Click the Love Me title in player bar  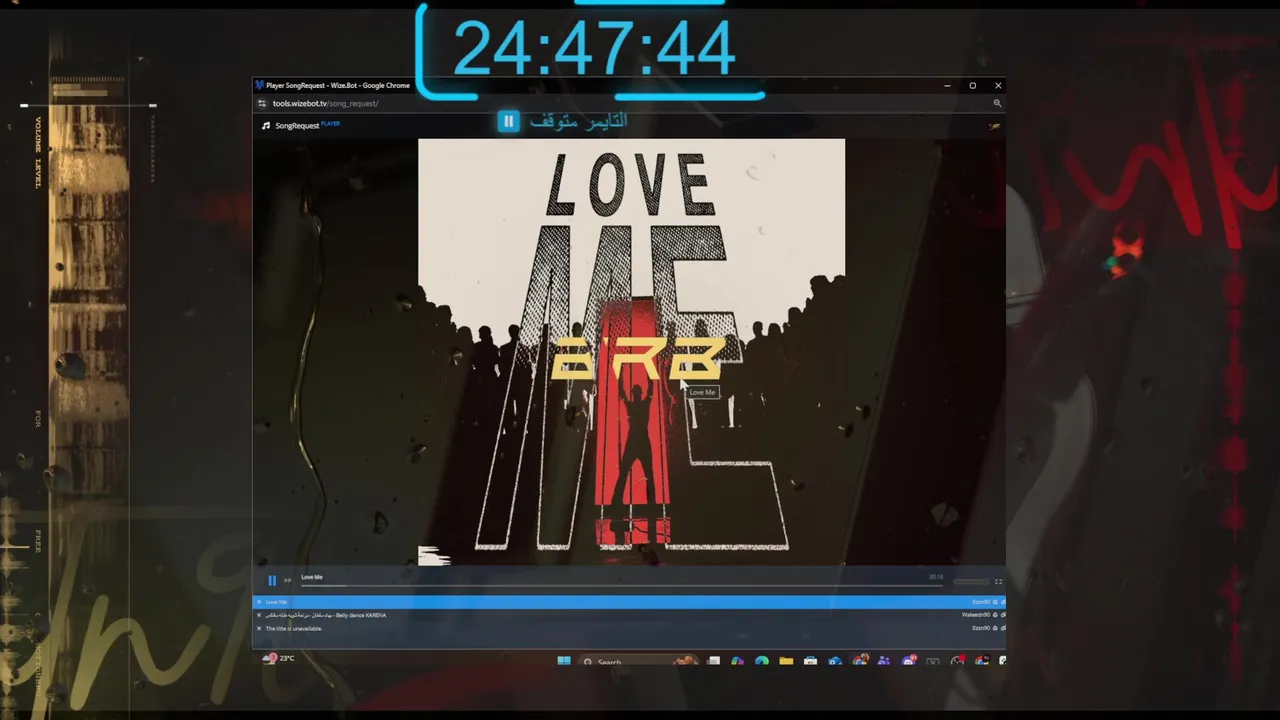[x=312, y=577]
